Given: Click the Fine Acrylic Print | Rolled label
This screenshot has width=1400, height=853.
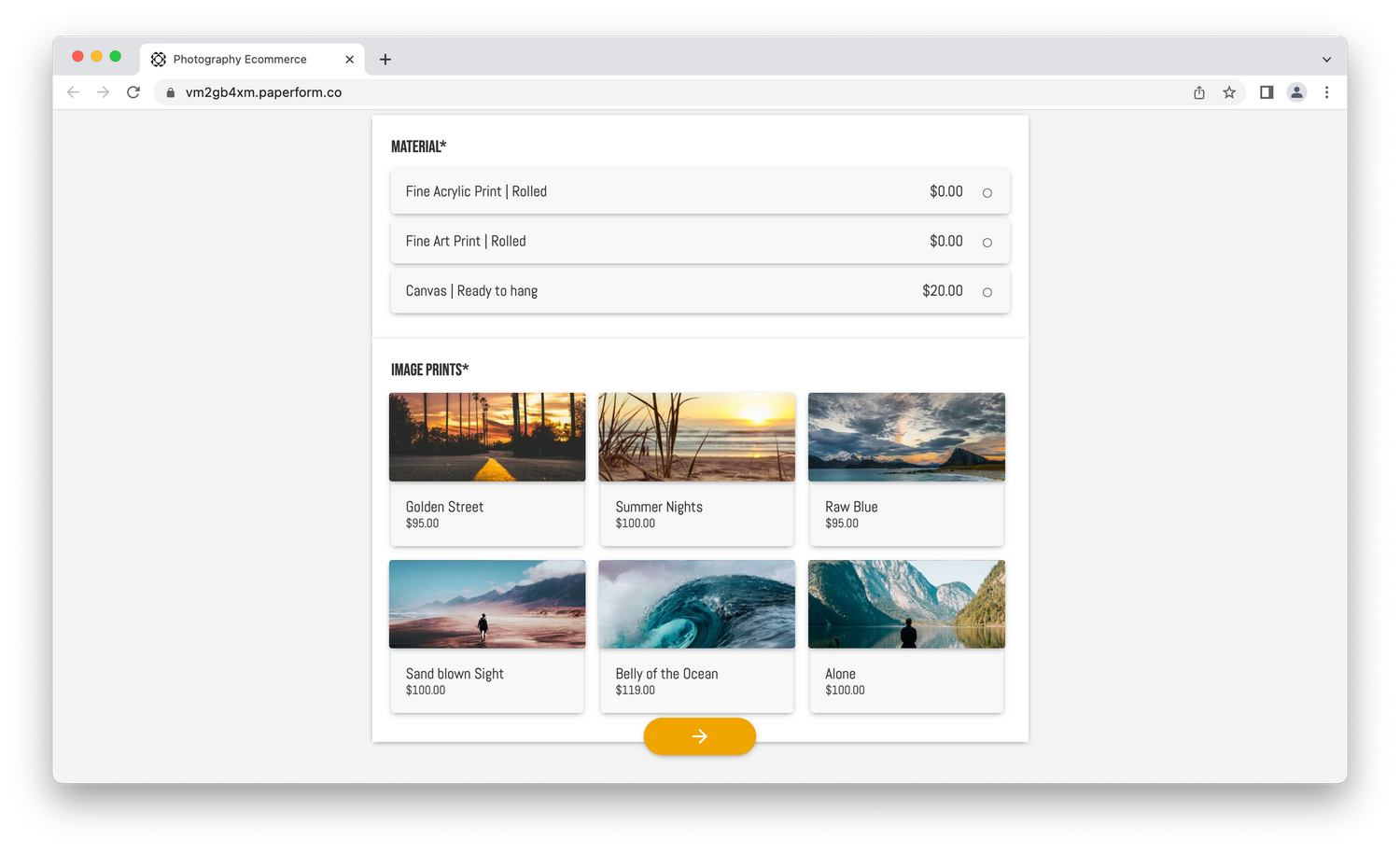Looking at the screenshot, I should 476,191.
